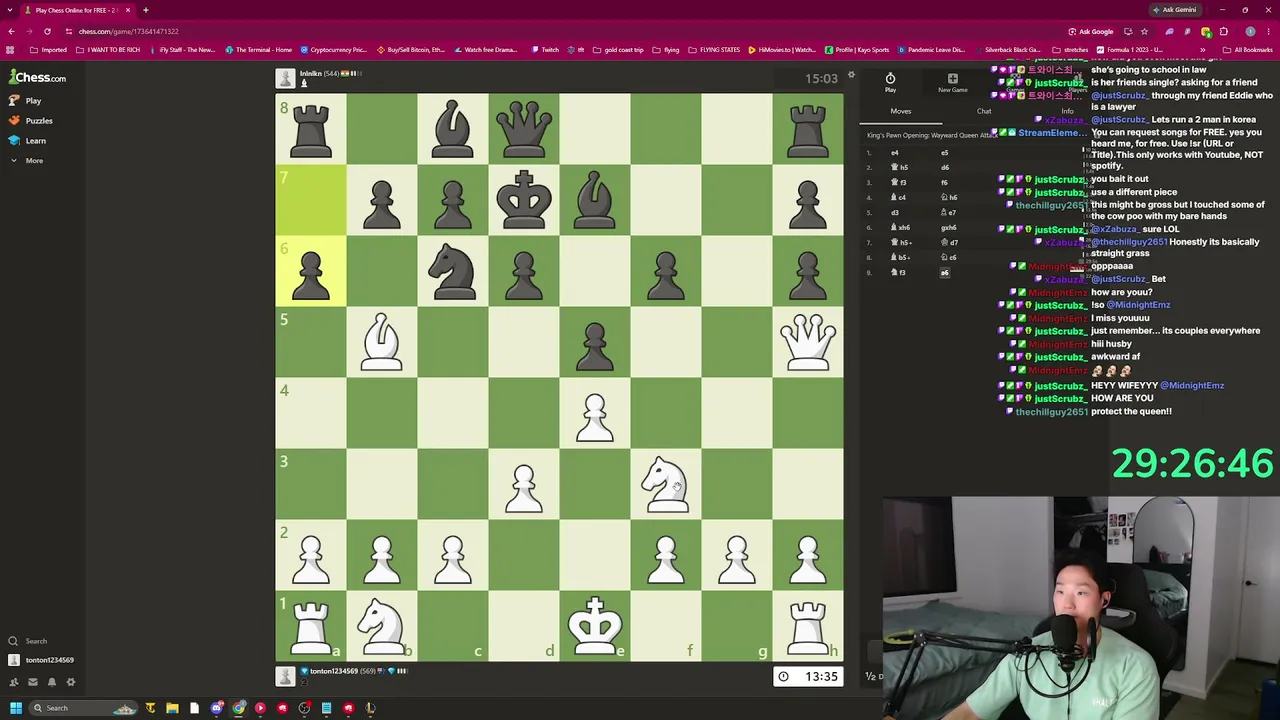The width and height of the screenshot is (1280, 720).
Task: Open the Imported bookmarks folder
Action: point(48,49)
